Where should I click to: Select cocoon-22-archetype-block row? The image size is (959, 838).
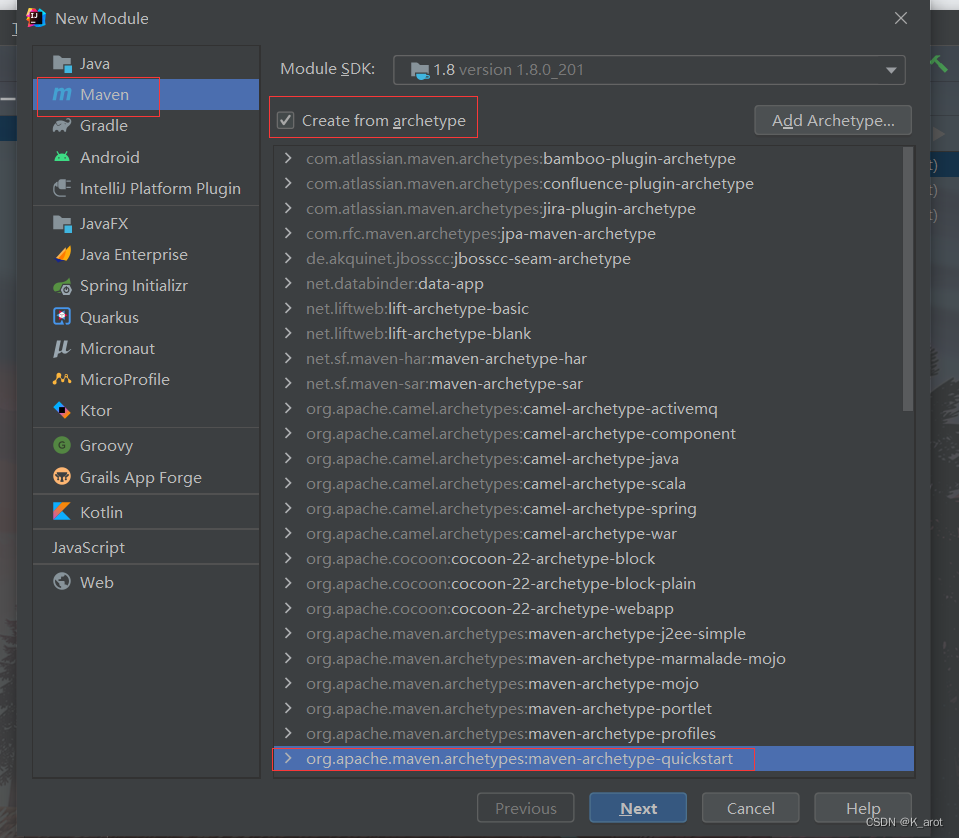pos(593,558)
